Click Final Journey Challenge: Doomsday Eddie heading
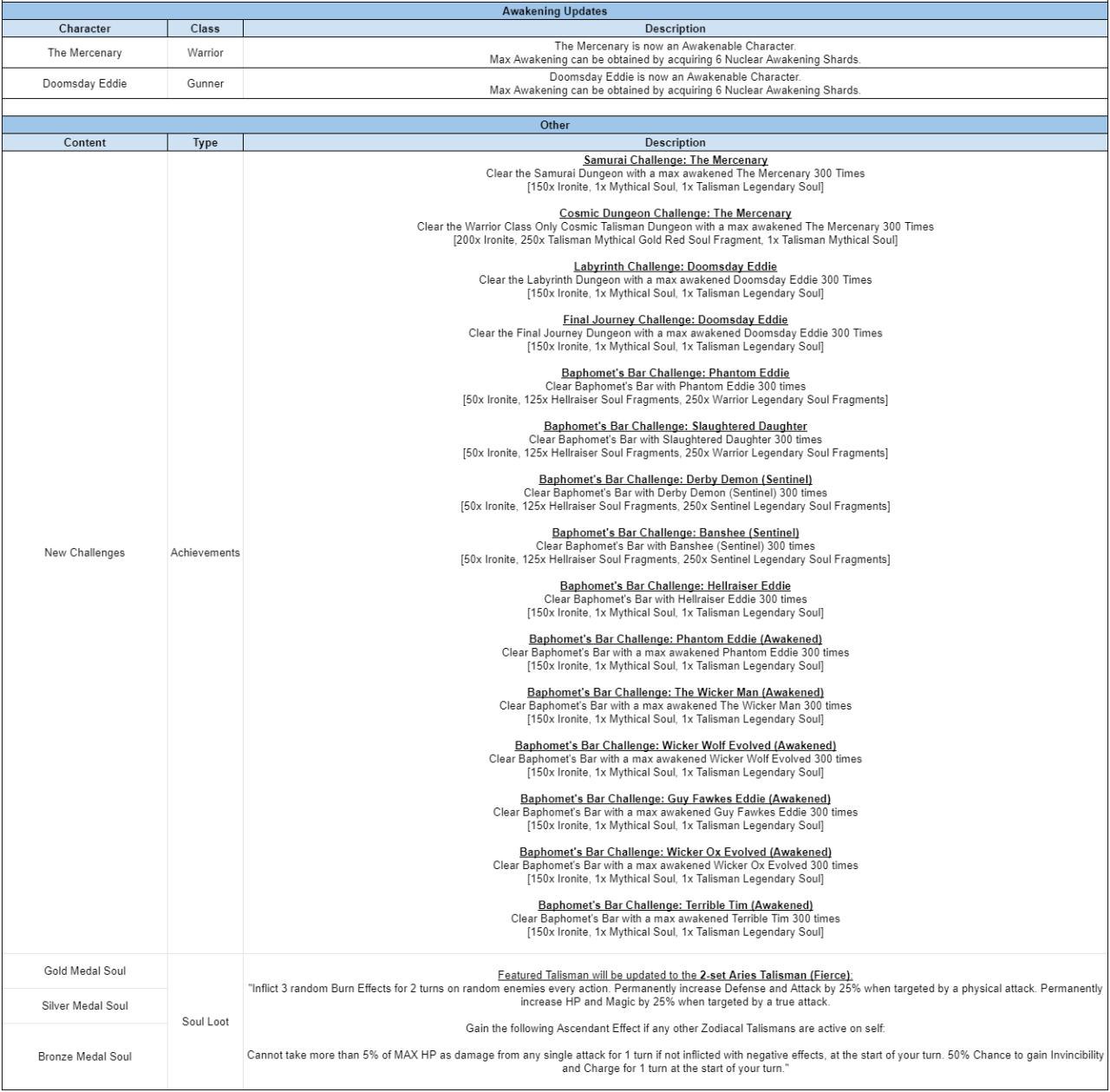 [675, 320]
